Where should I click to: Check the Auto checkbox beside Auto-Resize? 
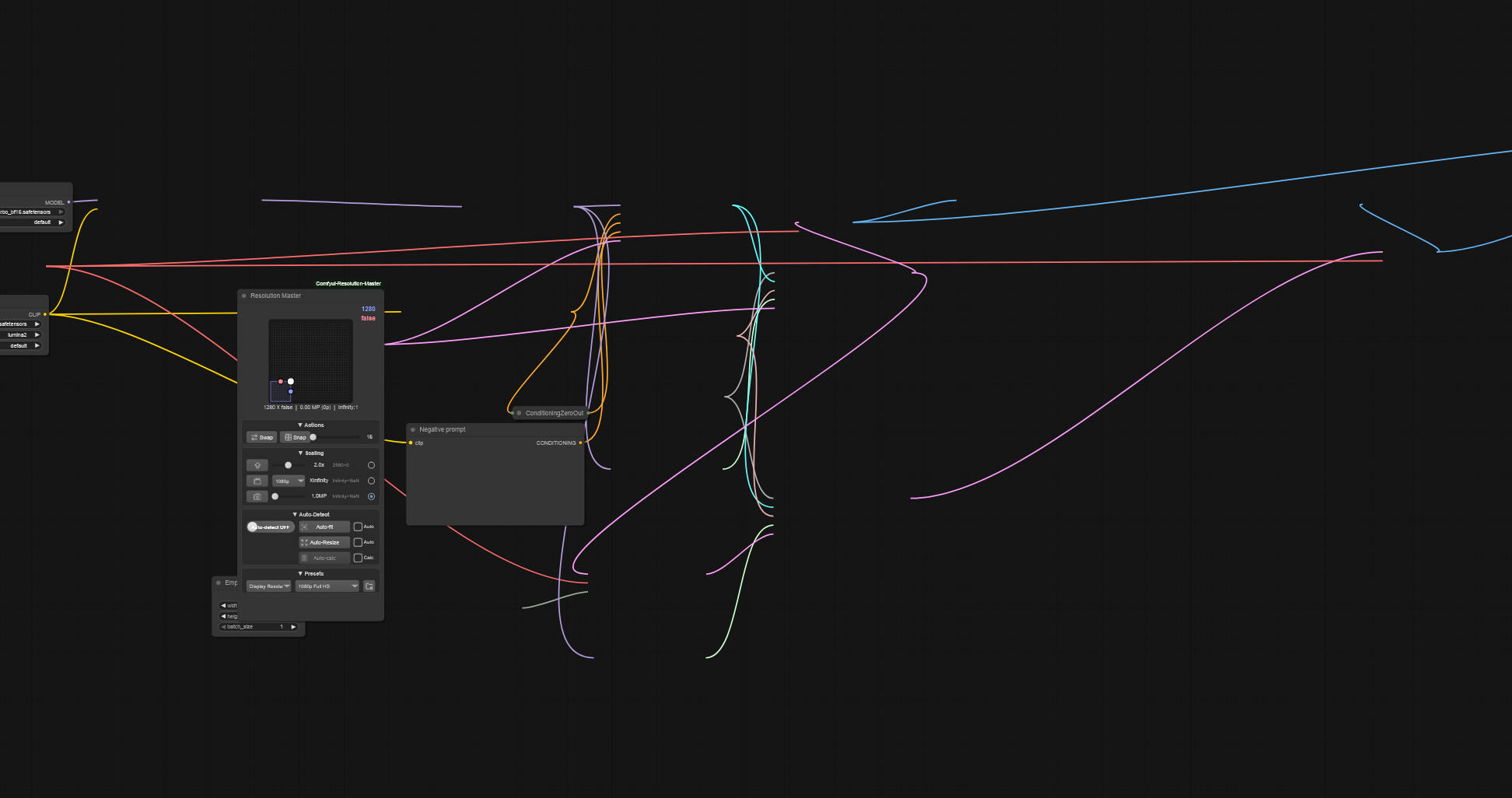(358, 542)
